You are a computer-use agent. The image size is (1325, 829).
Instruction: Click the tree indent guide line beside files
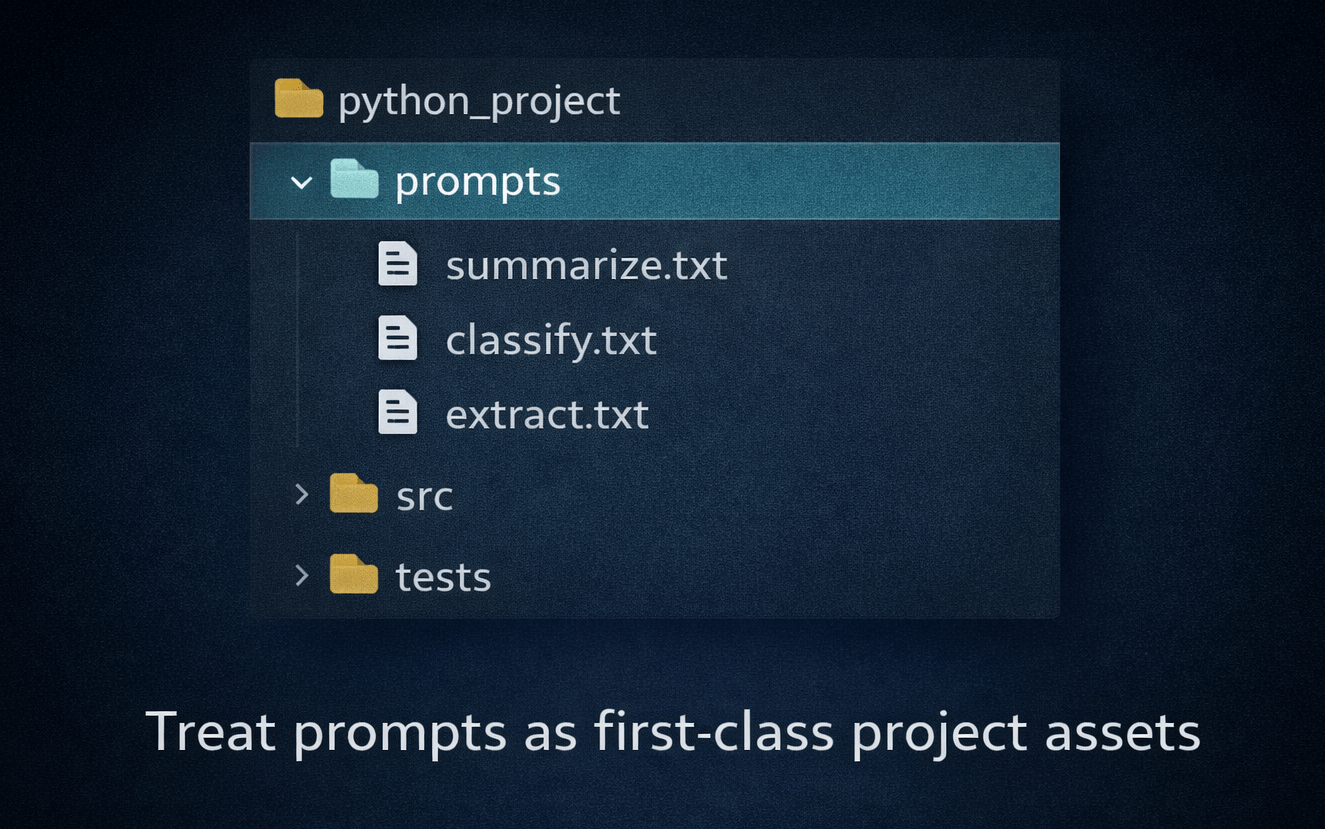tap(298, 340)
